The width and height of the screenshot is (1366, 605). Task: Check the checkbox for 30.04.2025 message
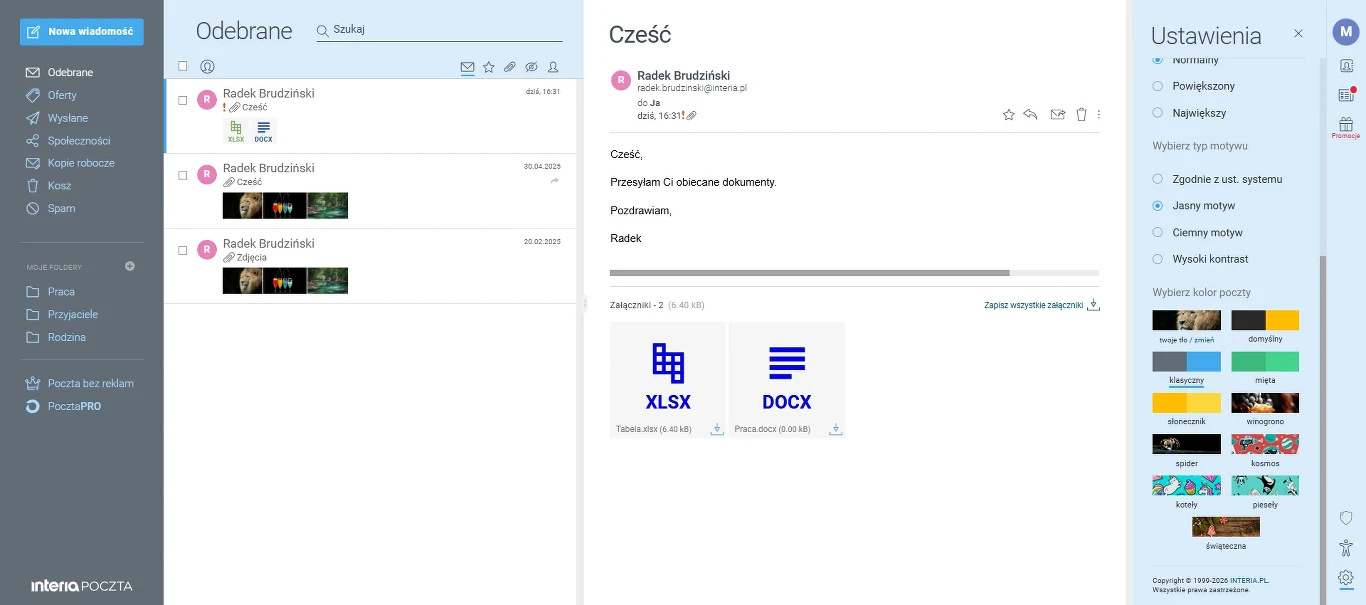pos(183,175)
